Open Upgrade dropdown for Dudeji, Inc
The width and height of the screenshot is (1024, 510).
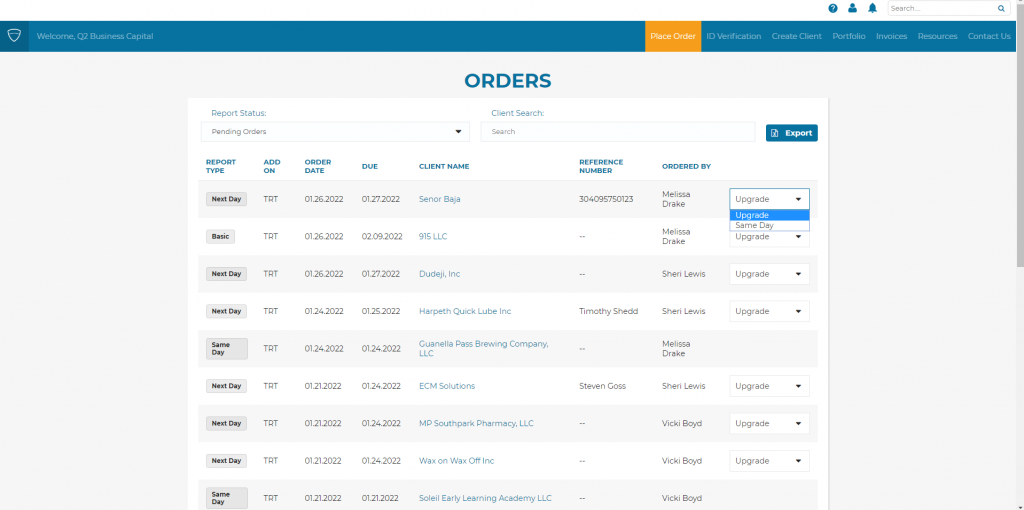(x=769, y=274)
